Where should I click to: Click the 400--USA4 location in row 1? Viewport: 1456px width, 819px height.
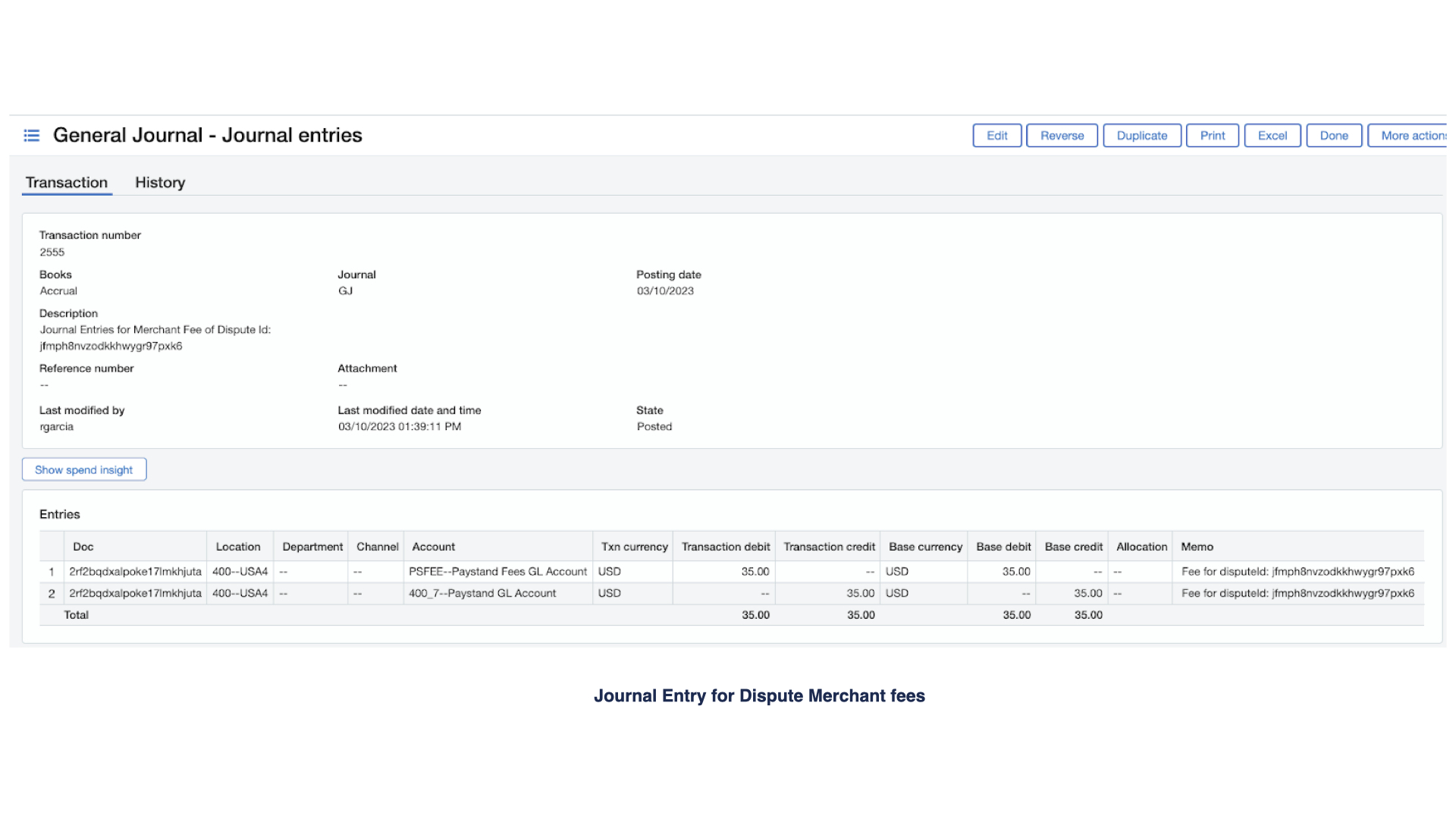240,572
